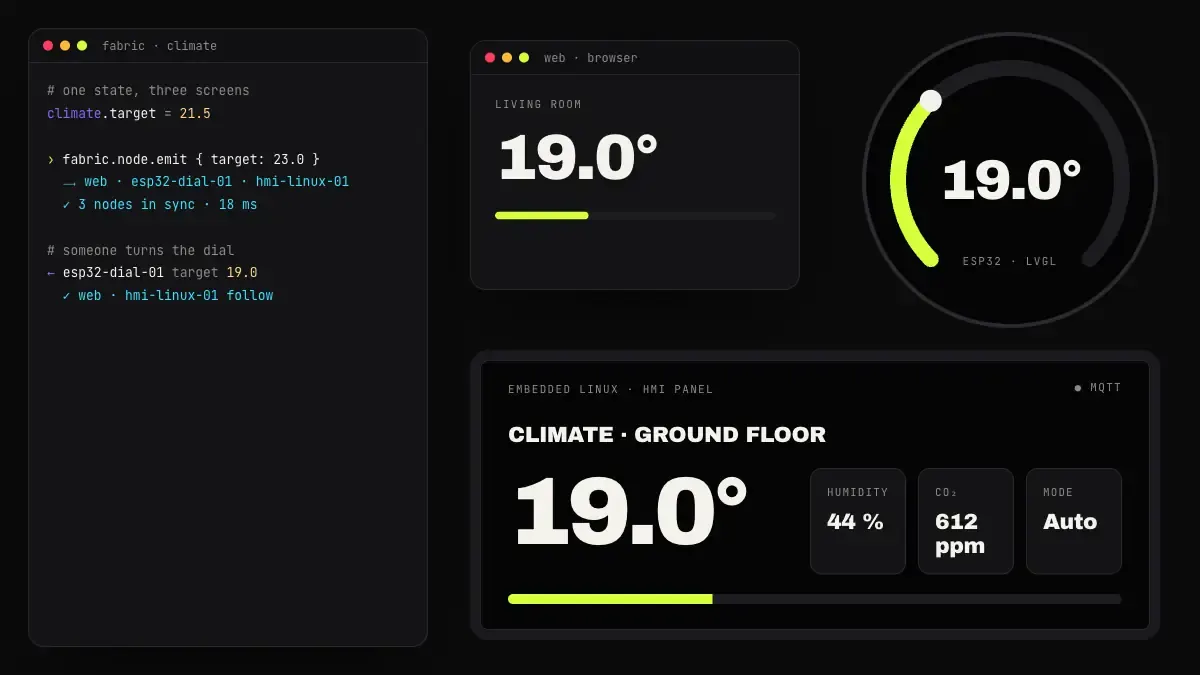The width and height of the screenshot is (1200, 675).
Task: Click the green dot in web browser window
Action: (x=524, y=58)
